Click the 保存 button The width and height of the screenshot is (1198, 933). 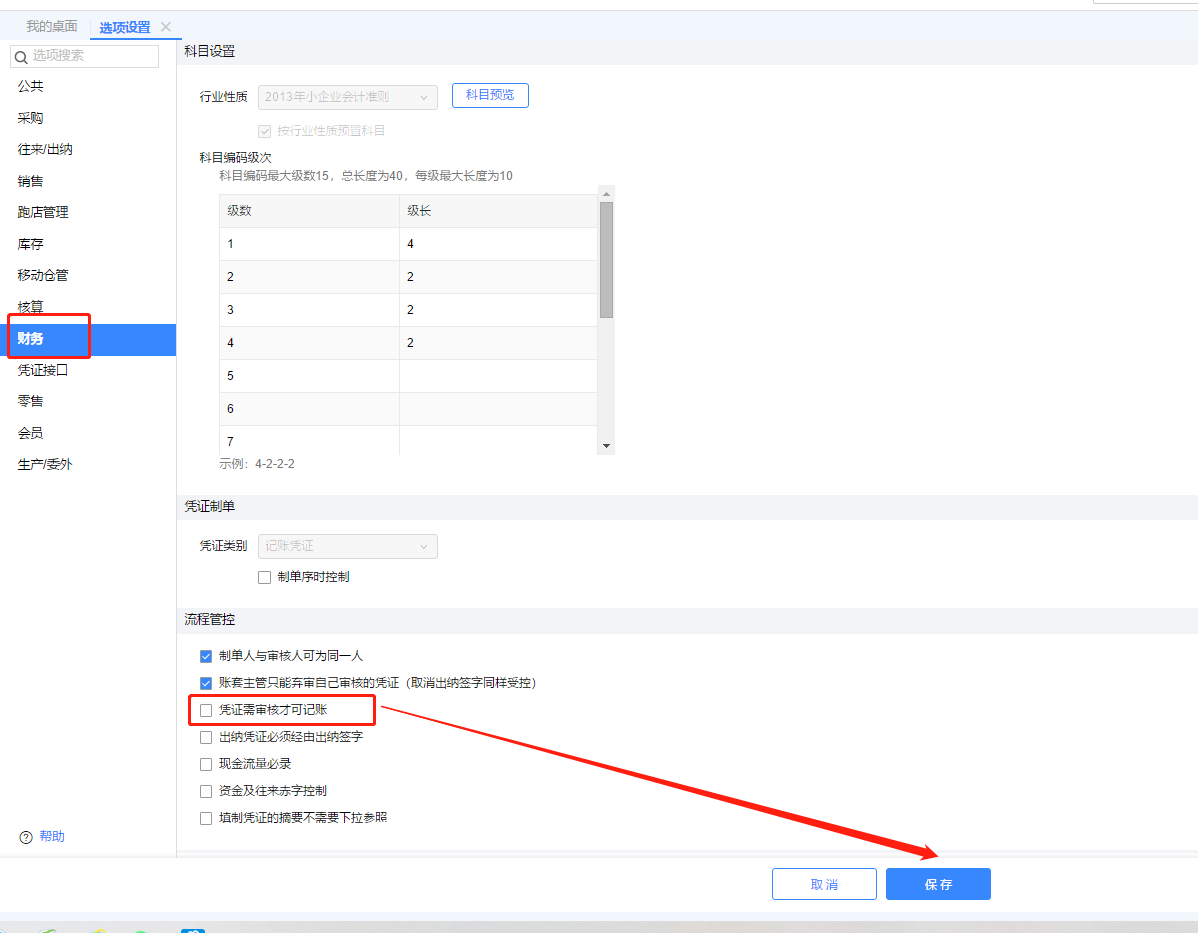938,884
